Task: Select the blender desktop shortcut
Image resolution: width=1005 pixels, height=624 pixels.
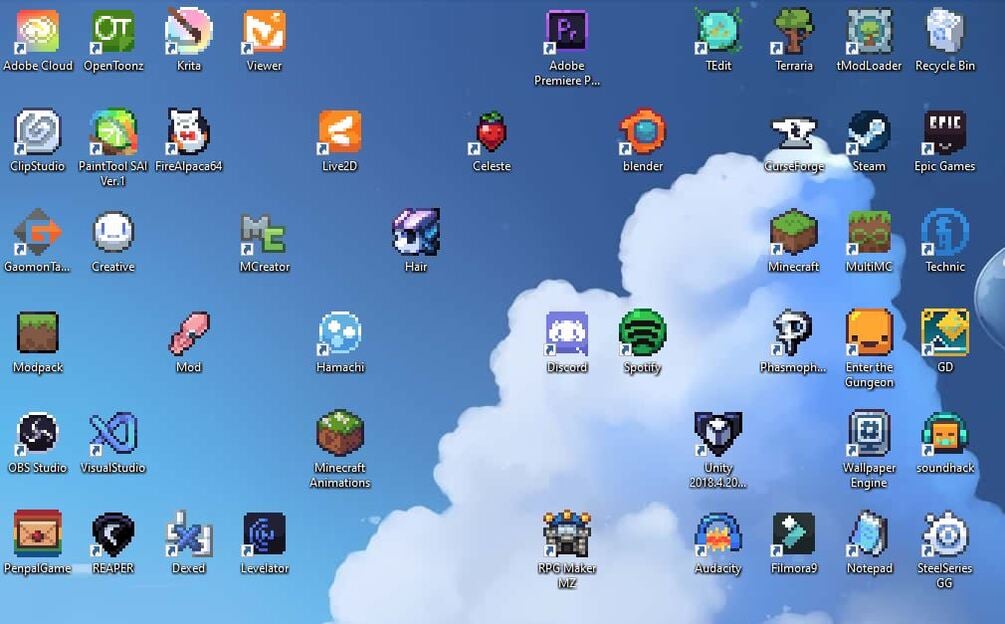Action: click(642, 132)
